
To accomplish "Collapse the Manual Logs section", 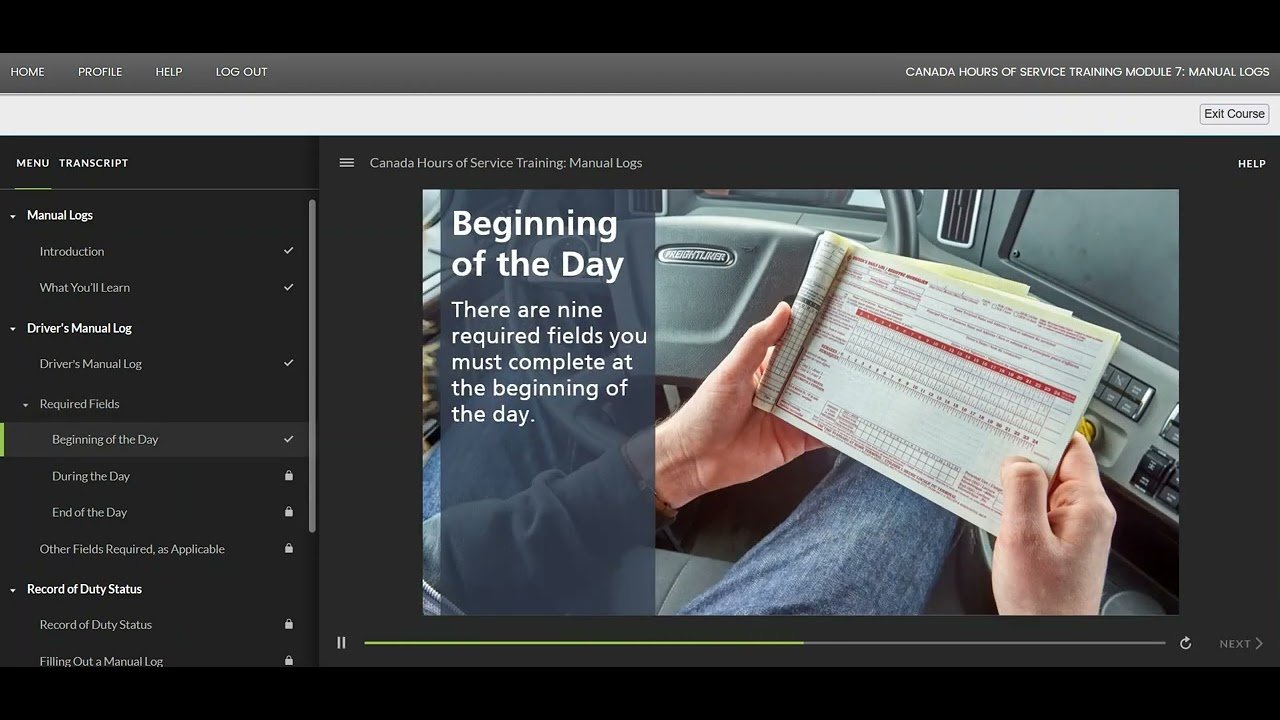I will [13, 216].
